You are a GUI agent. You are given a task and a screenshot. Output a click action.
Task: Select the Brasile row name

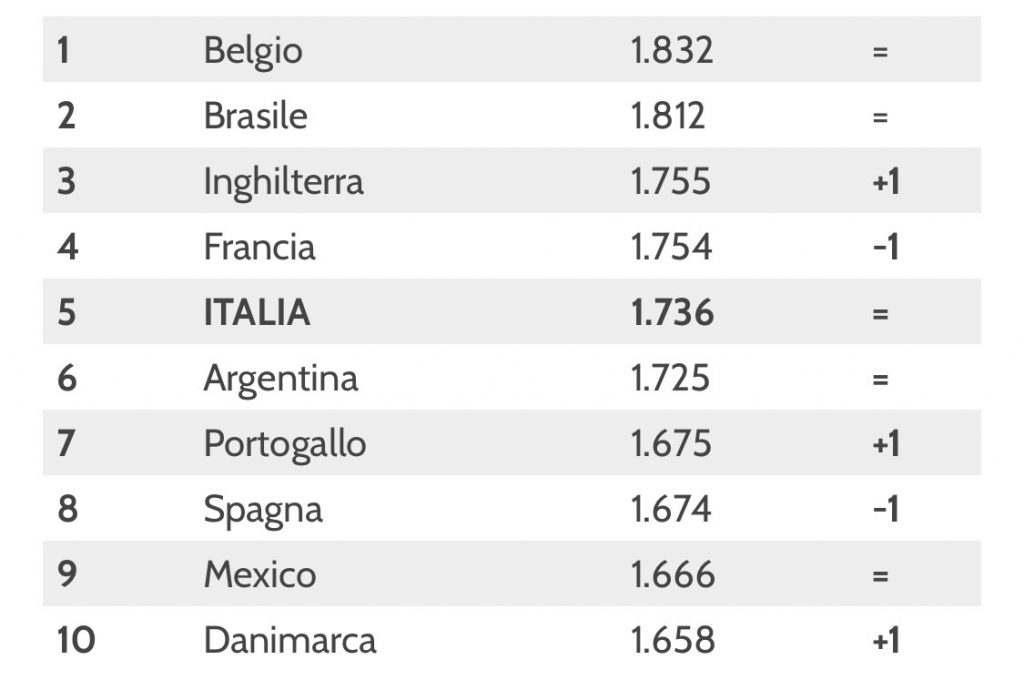coord(255,116)
